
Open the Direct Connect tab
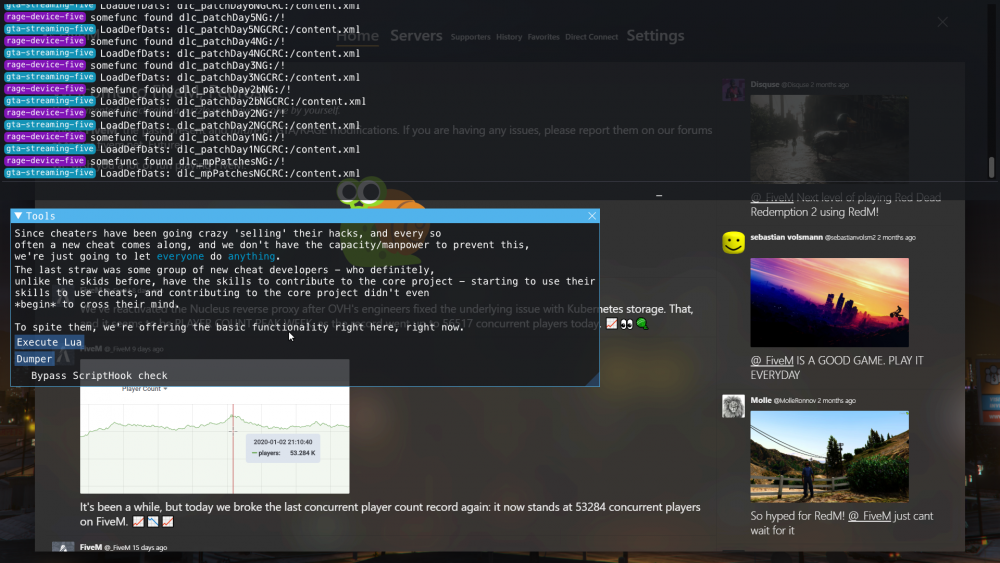pos(591,37)
